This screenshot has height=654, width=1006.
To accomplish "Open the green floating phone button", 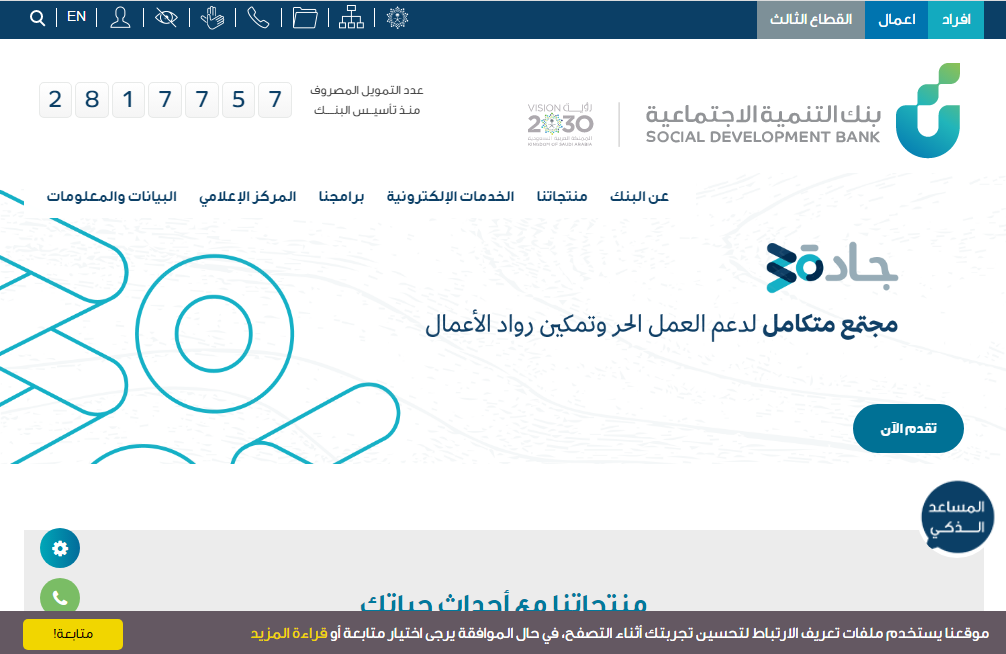I will click(60, 596).
